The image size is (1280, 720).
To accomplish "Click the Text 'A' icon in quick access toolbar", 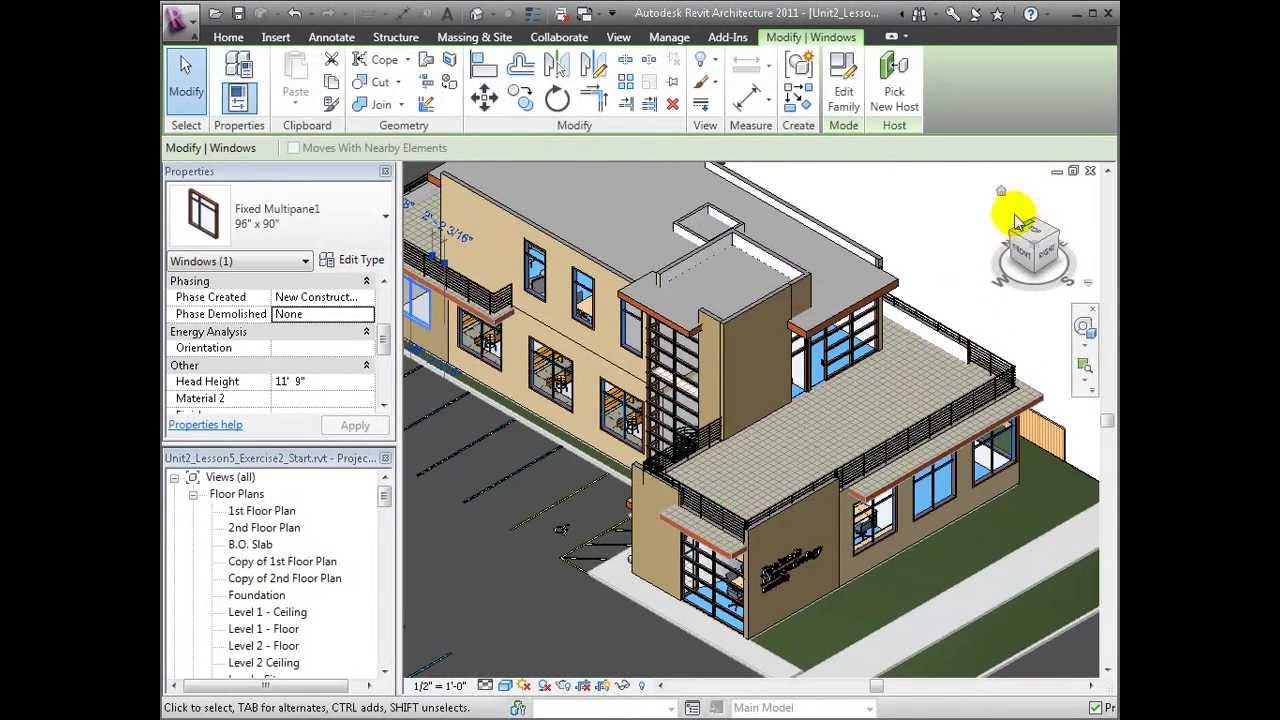I will pos(447,14).
